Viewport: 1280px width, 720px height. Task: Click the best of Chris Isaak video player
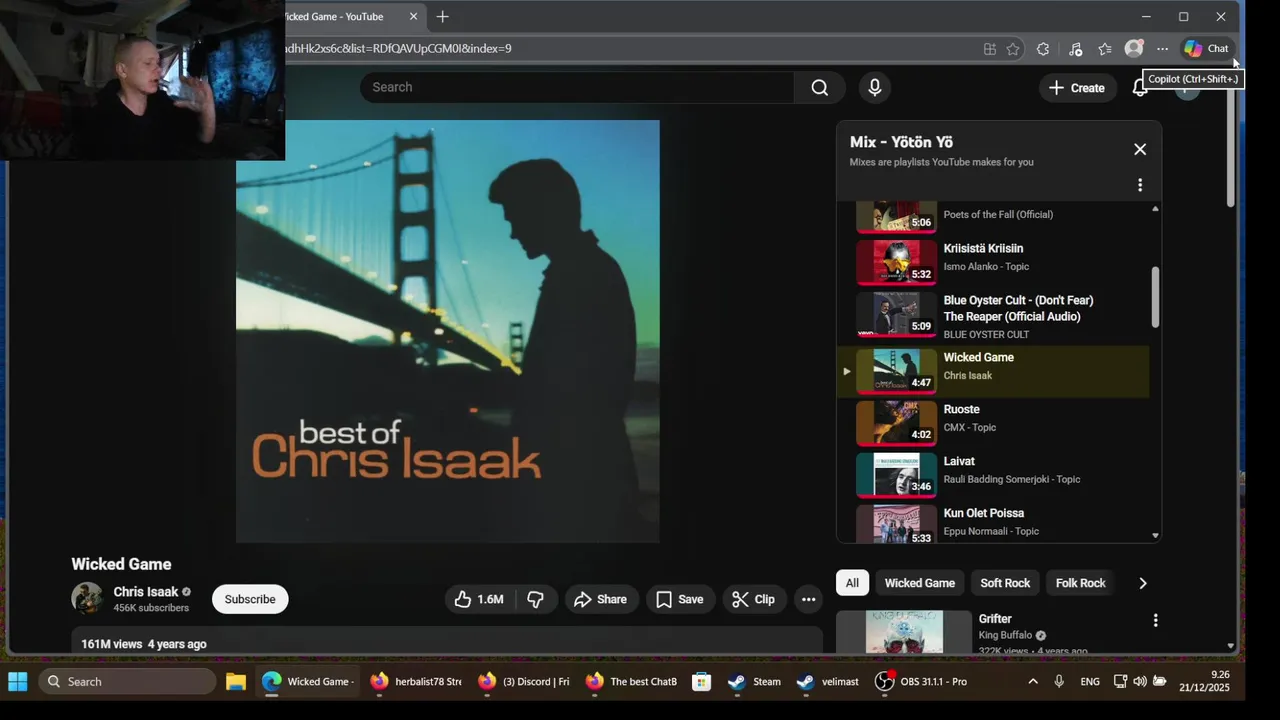click(x=448, y=331)
